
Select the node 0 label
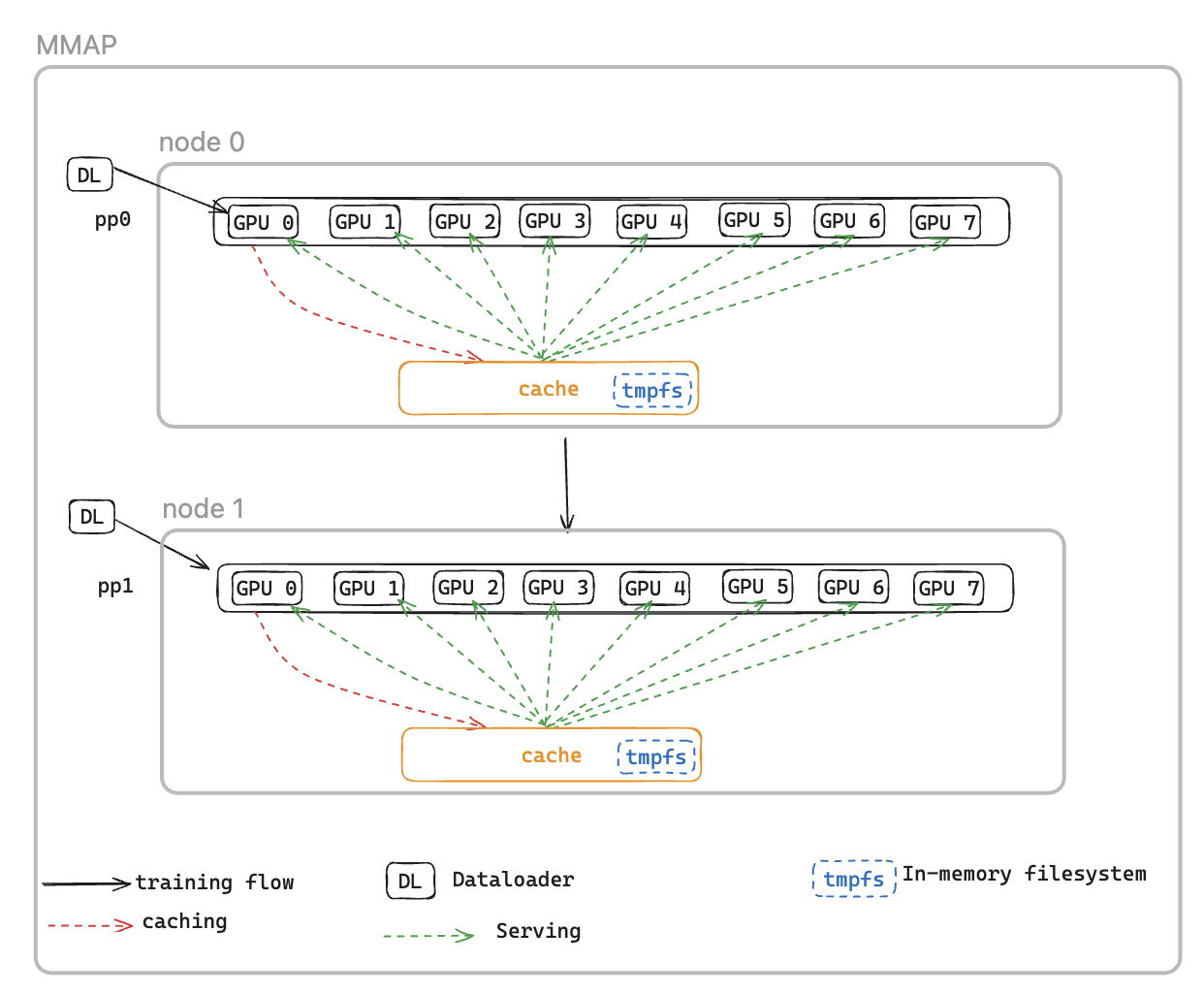pos(204,142)
